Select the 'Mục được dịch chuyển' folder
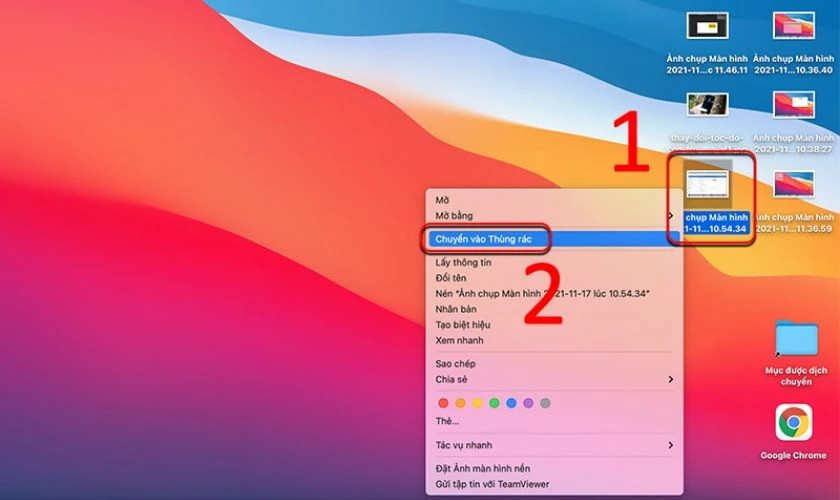 [x=796, y=340]
